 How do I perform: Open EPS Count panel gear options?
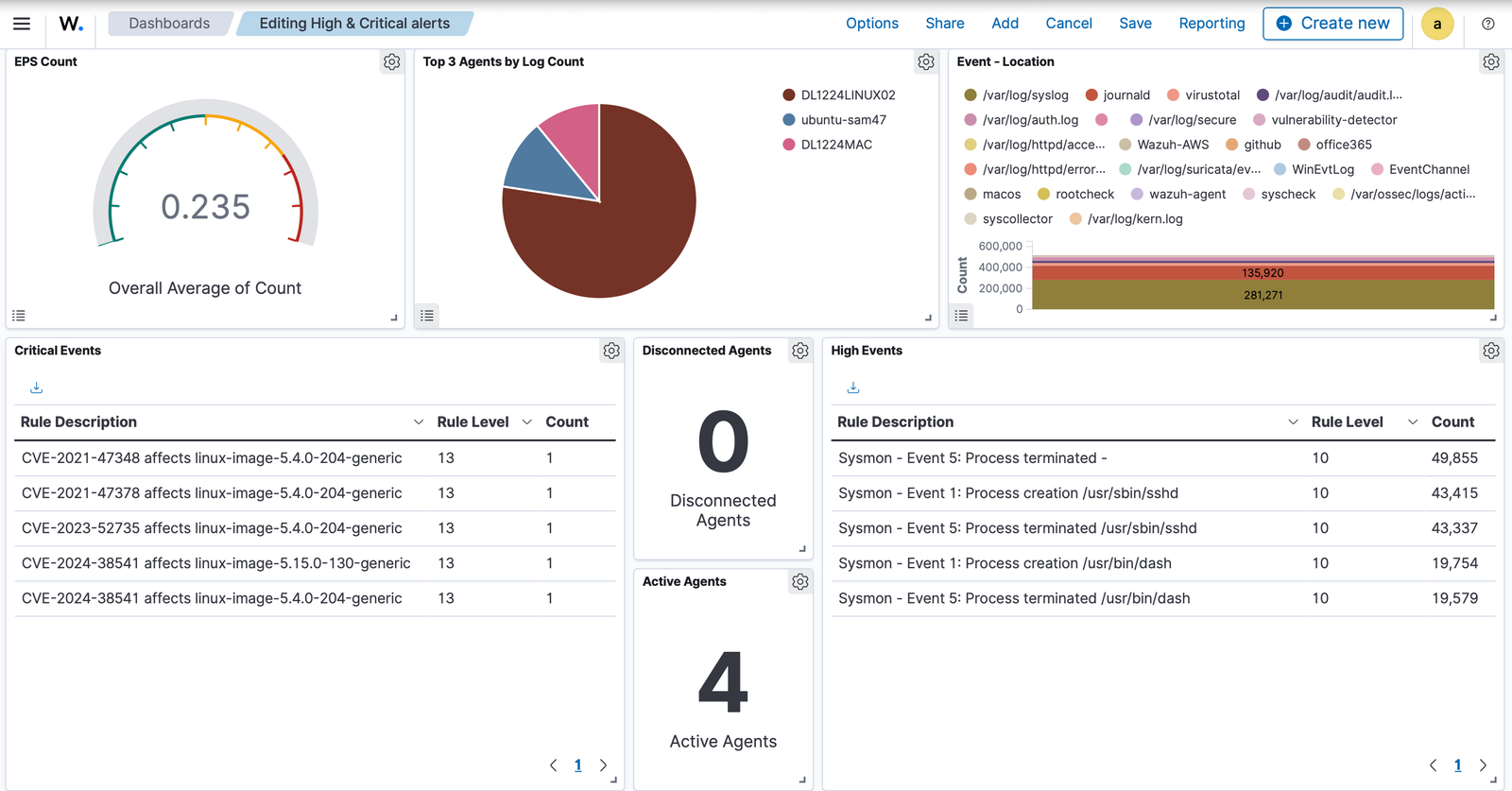coord(391,62)
